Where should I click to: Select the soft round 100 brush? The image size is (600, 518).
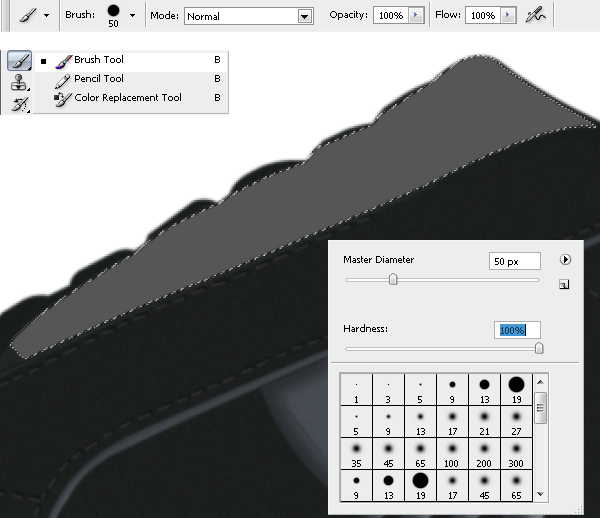coord(452,454)
